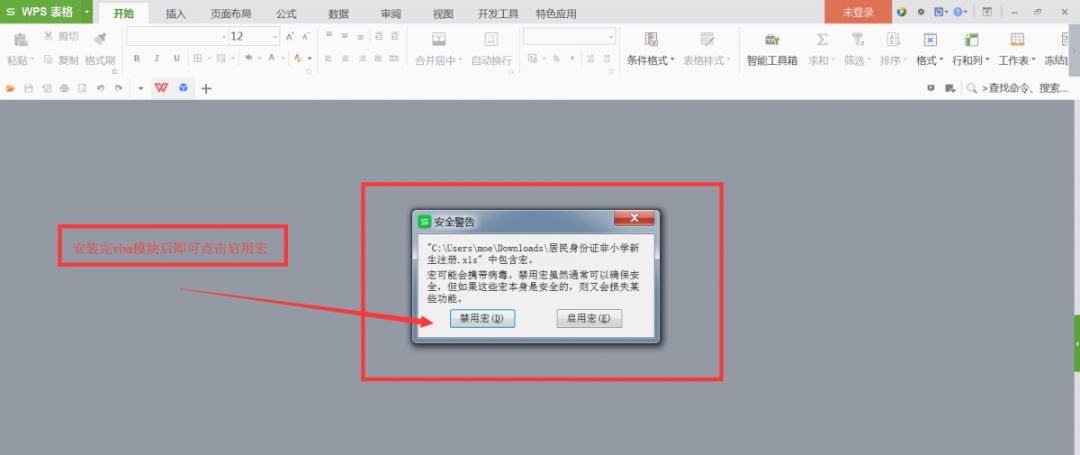Toggle underline formatting U
This screenshot has width=1080, height=455.
tap(176, 59)
